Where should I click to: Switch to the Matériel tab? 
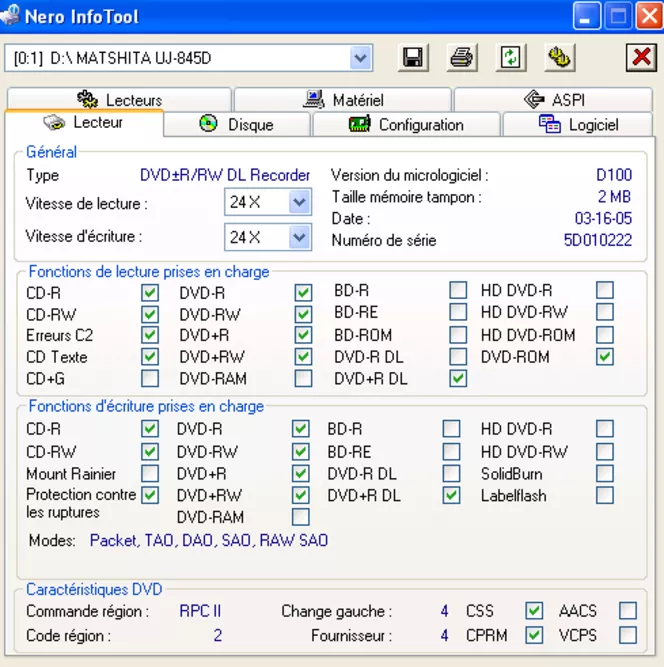coord(342,100)
